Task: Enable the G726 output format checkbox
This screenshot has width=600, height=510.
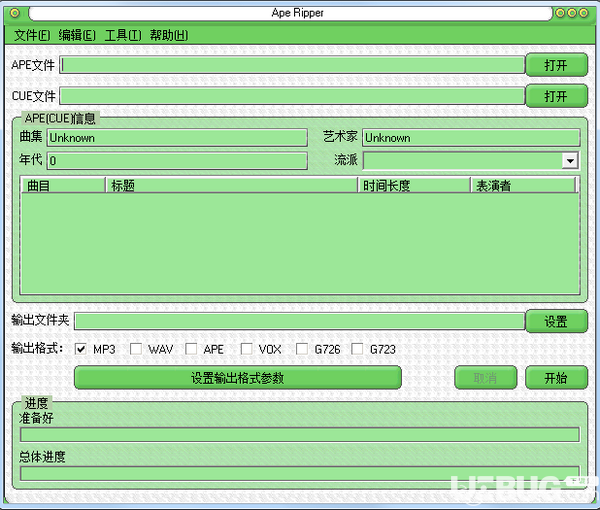Action: [302, 349]
